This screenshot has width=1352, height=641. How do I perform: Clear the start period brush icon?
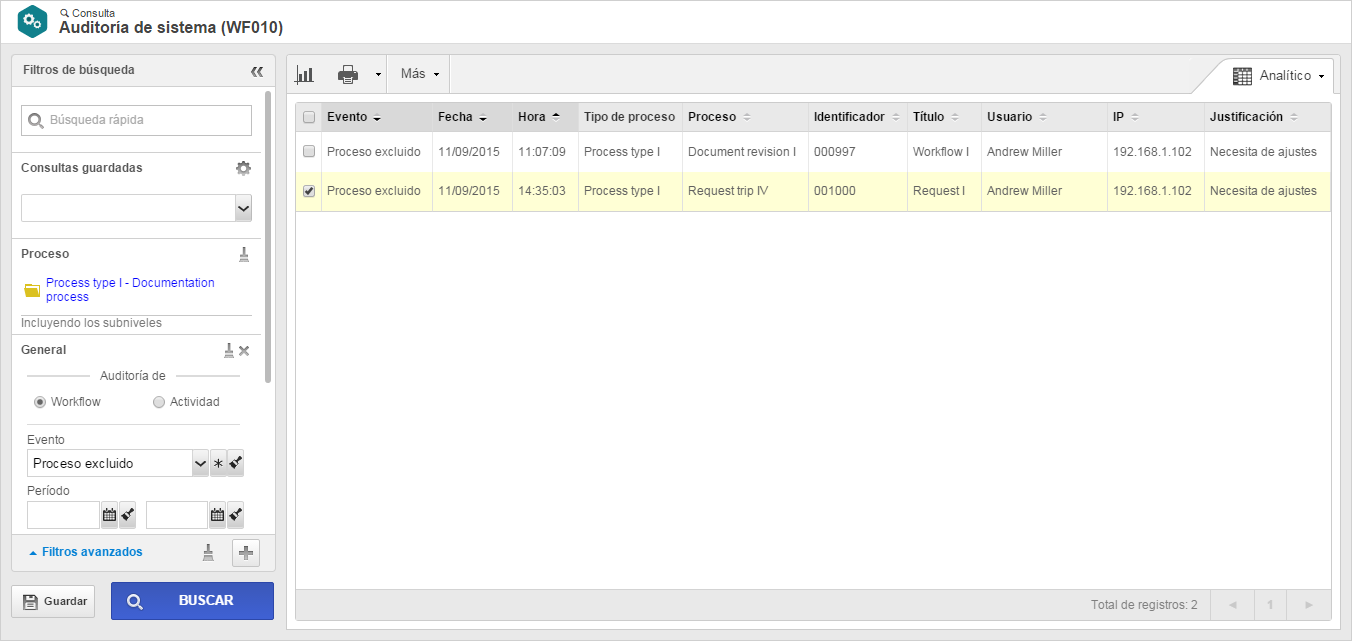127,515
